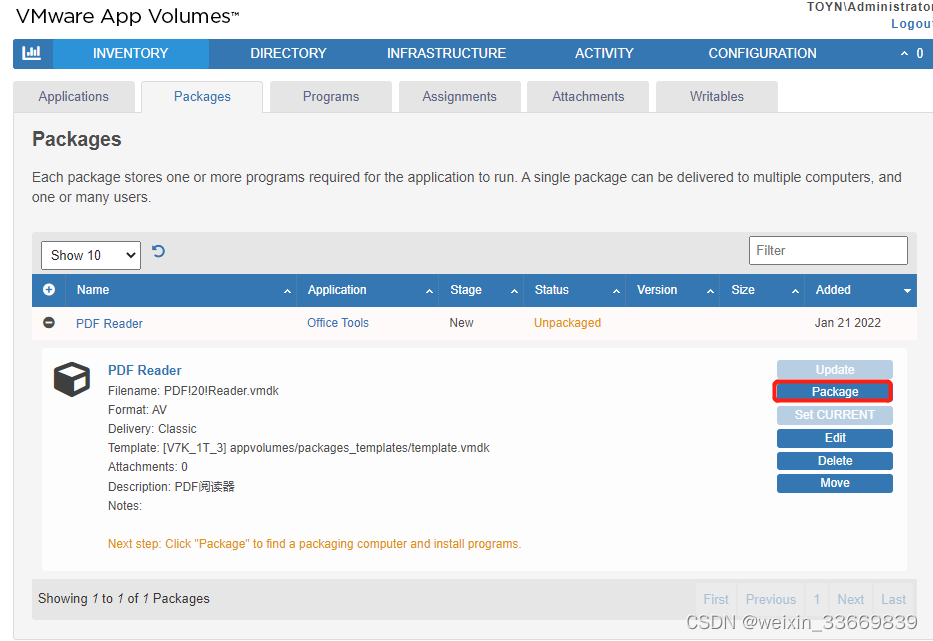This screenshot has width=933, height=641.
Task: Go to the Next page
Action: (x=851, y=599)
